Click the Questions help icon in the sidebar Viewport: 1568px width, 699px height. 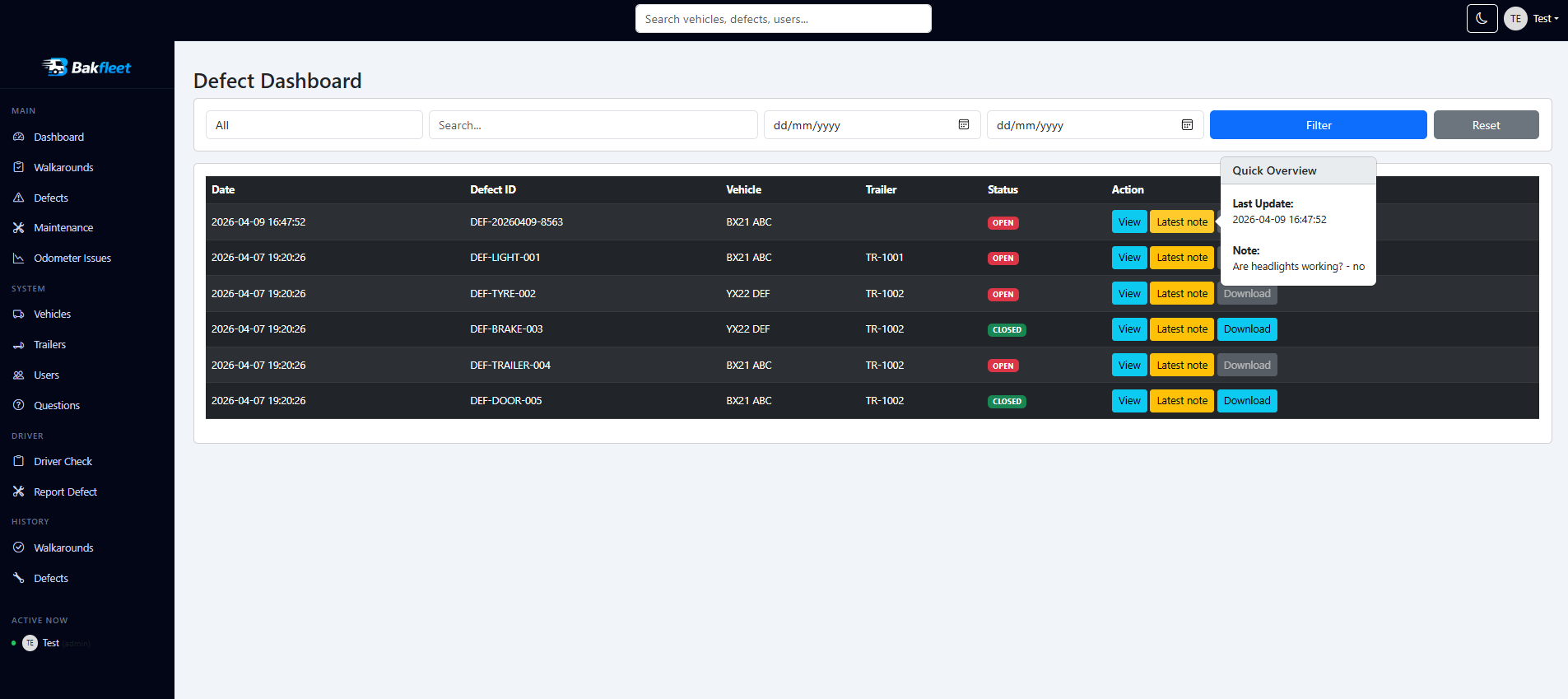click(19, 405)
